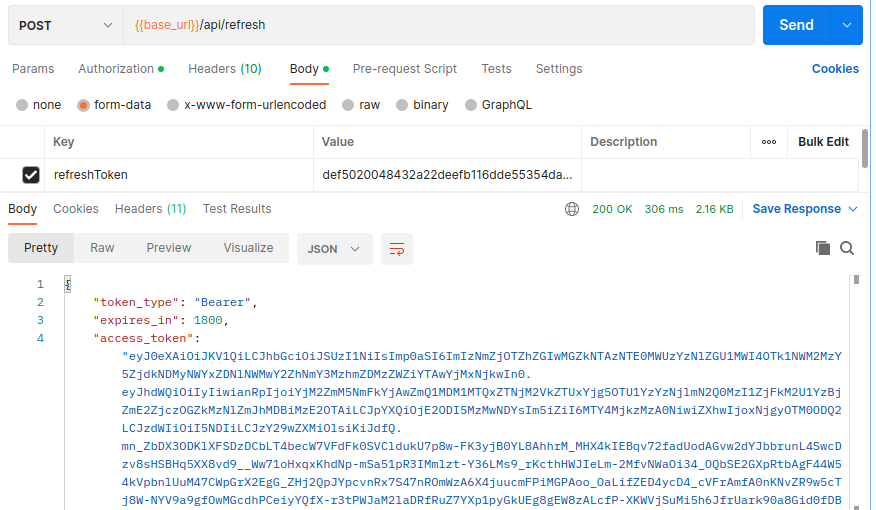
Task: Click the Key column header
Action: [64, 142]
